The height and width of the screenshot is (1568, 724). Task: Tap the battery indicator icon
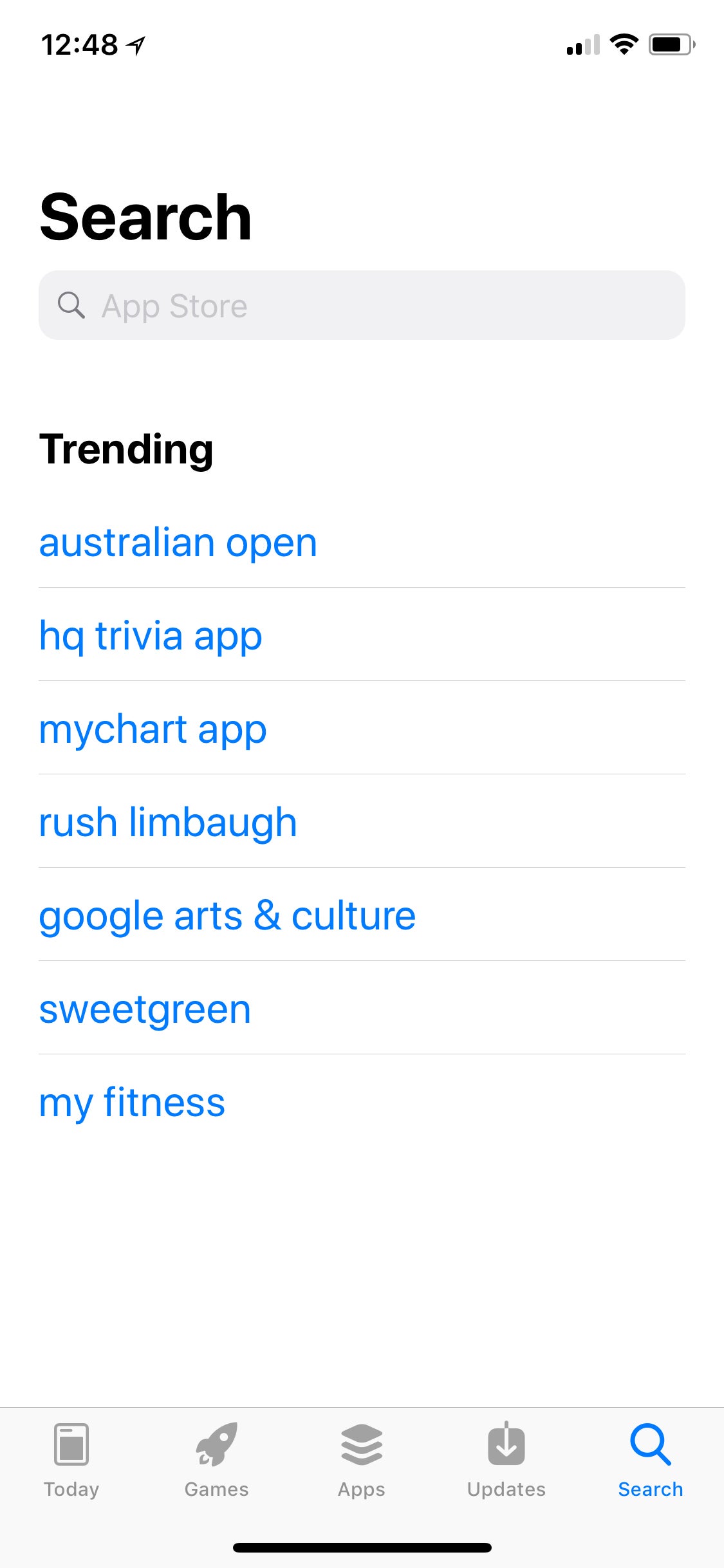coord(671,44)
